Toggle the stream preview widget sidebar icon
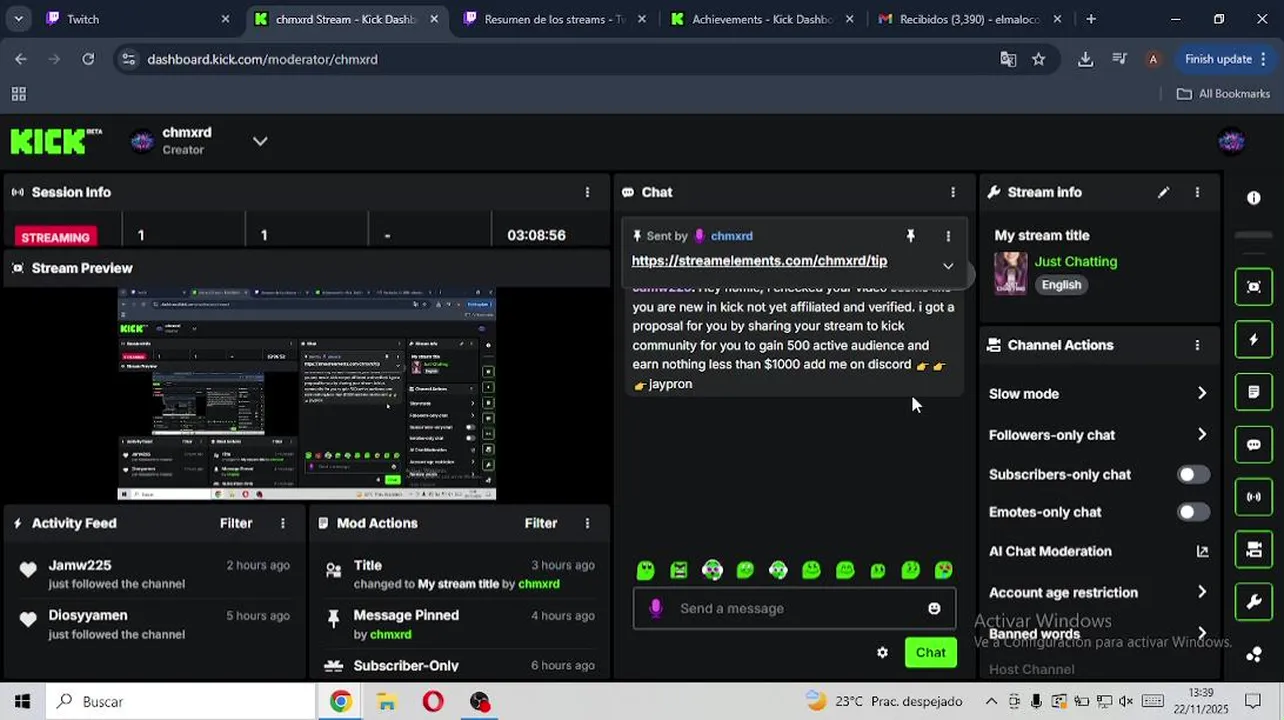Screen dimensions: 1284x720 click(1254, 287)
